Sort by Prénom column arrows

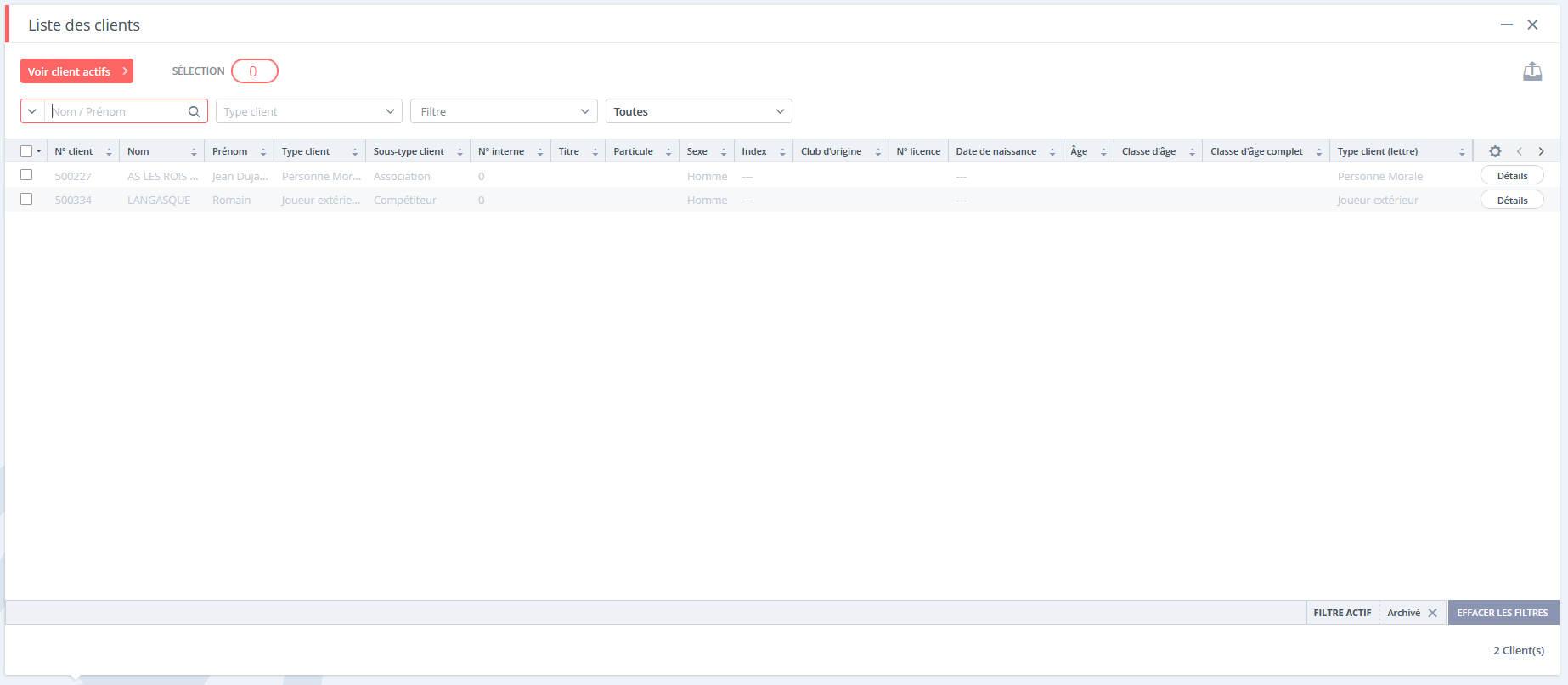click(x=263, y=152)
